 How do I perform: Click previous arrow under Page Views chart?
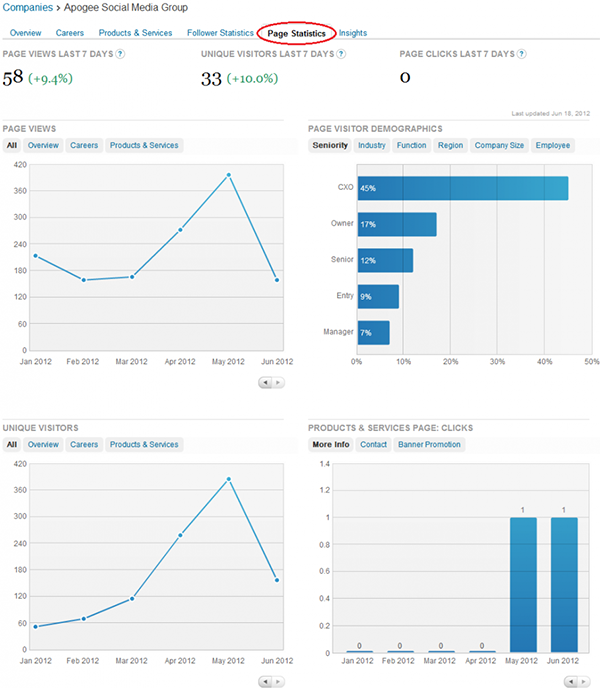265,383
